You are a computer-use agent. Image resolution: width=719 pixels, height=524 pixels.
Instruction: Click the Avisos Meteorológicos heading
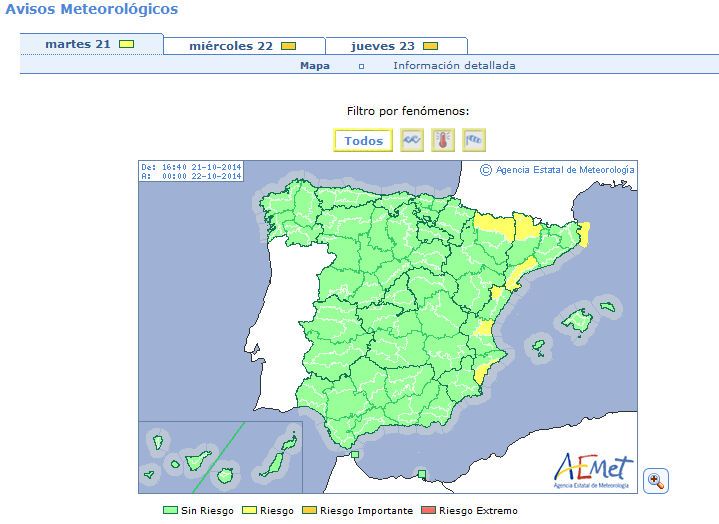[92, 9]
